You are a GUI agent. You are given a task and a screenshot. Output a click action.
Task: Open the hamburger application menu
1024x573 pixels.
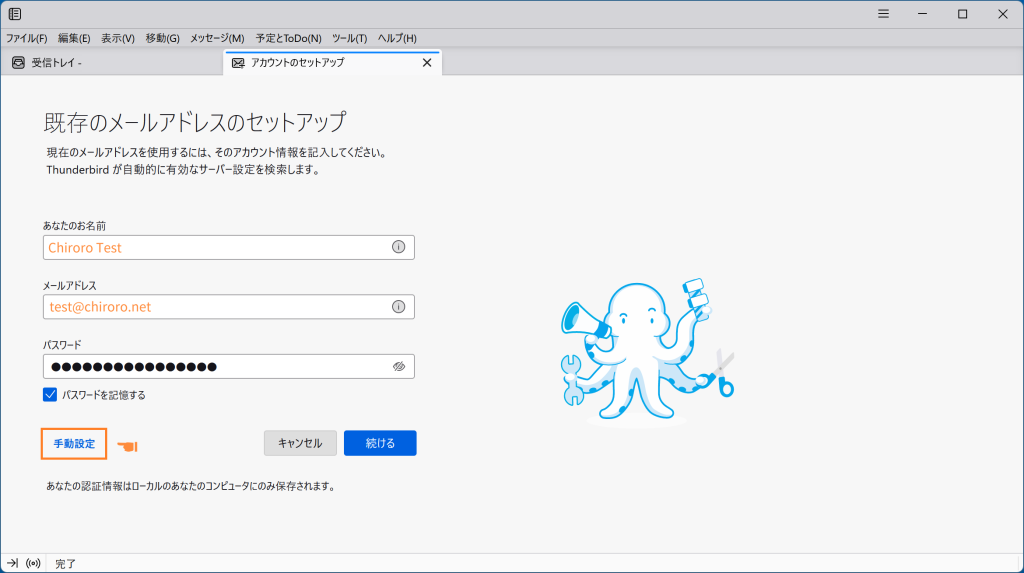point(883,14)
